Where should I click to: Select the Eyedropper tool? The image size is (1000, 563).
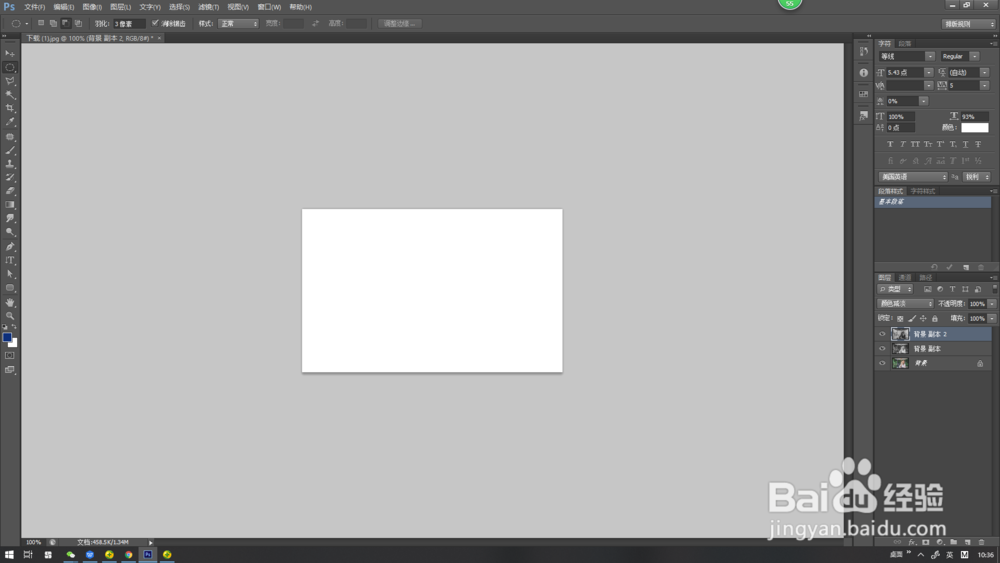(x=10, y=122)
